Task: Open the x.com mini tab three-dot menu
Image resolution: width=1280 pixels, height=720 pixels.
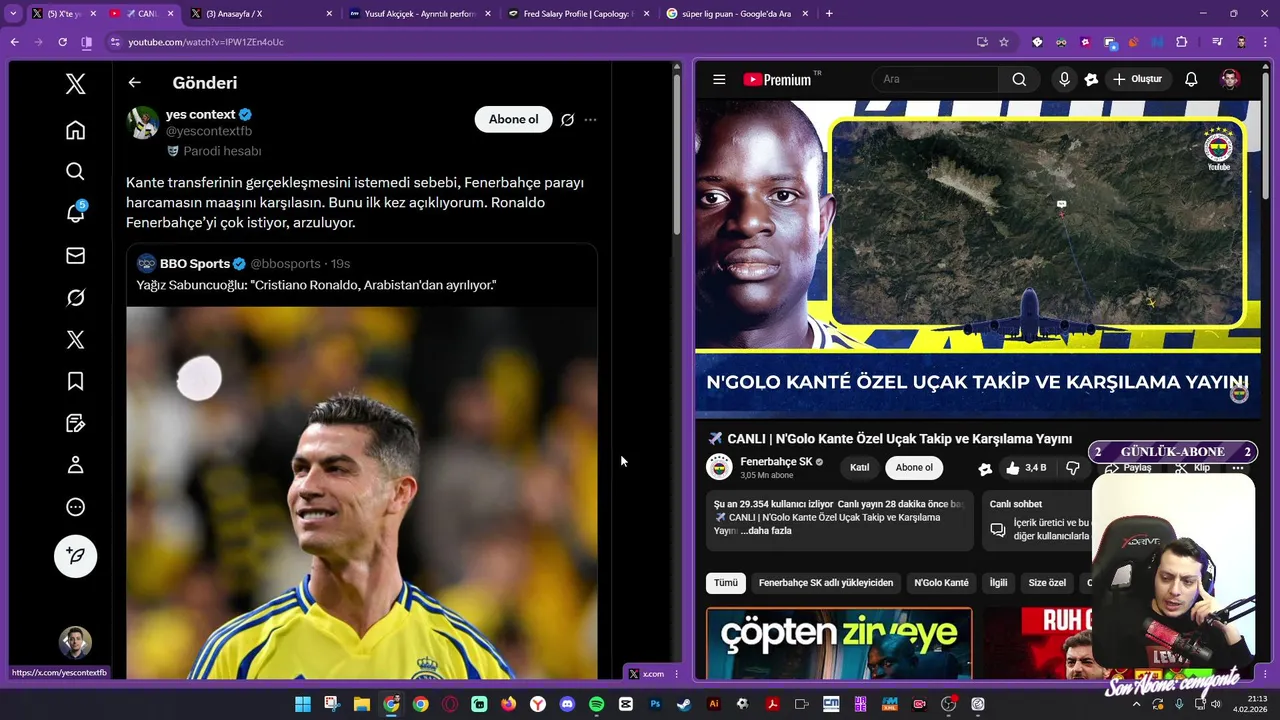Action: pos(677,674)
